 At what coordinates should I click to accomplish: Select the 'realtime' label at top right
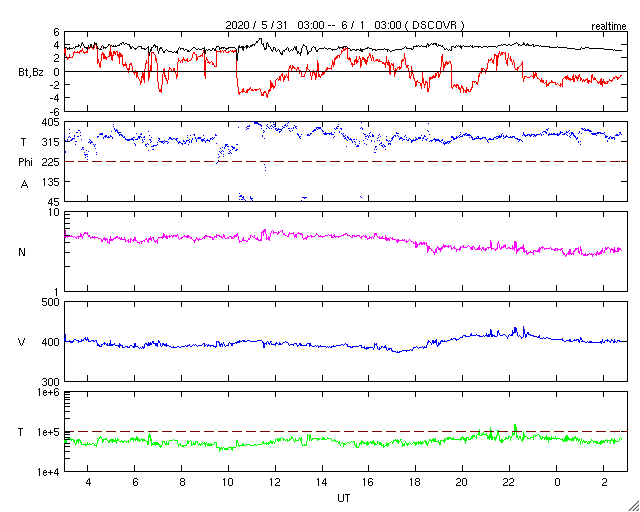pyautogui.click(x=609, y=27)
